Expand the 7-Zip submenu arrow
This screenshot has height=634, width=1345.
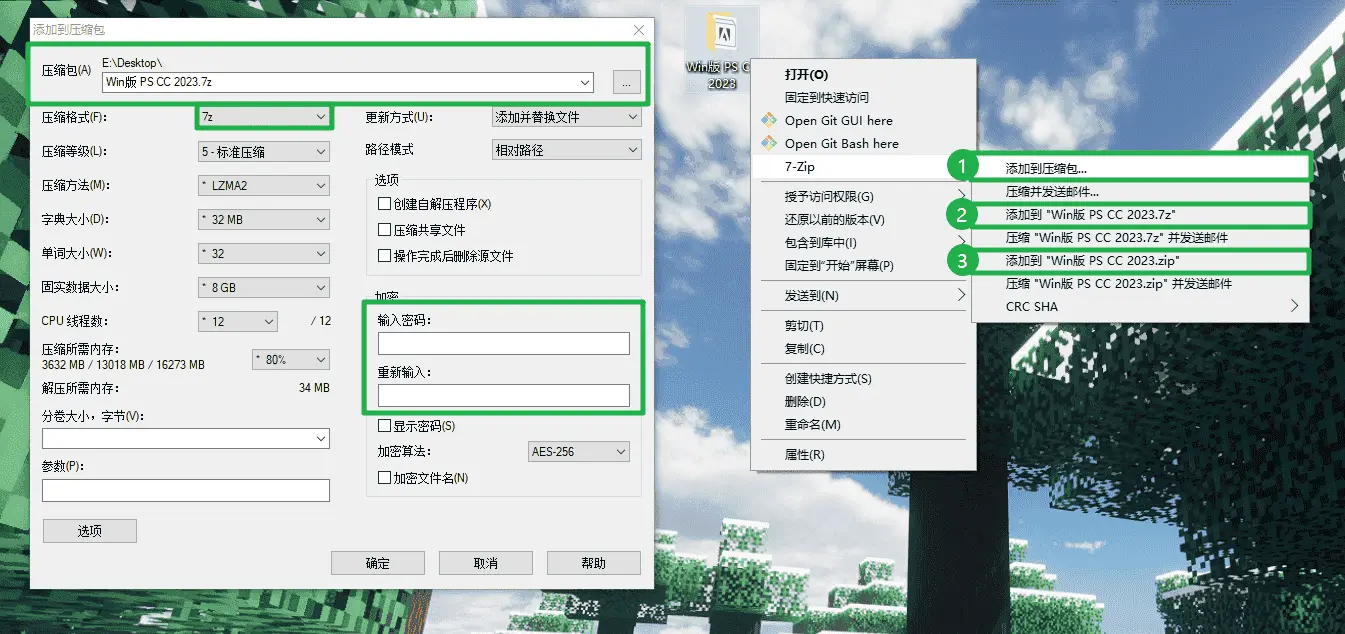(x=962, y=167)
